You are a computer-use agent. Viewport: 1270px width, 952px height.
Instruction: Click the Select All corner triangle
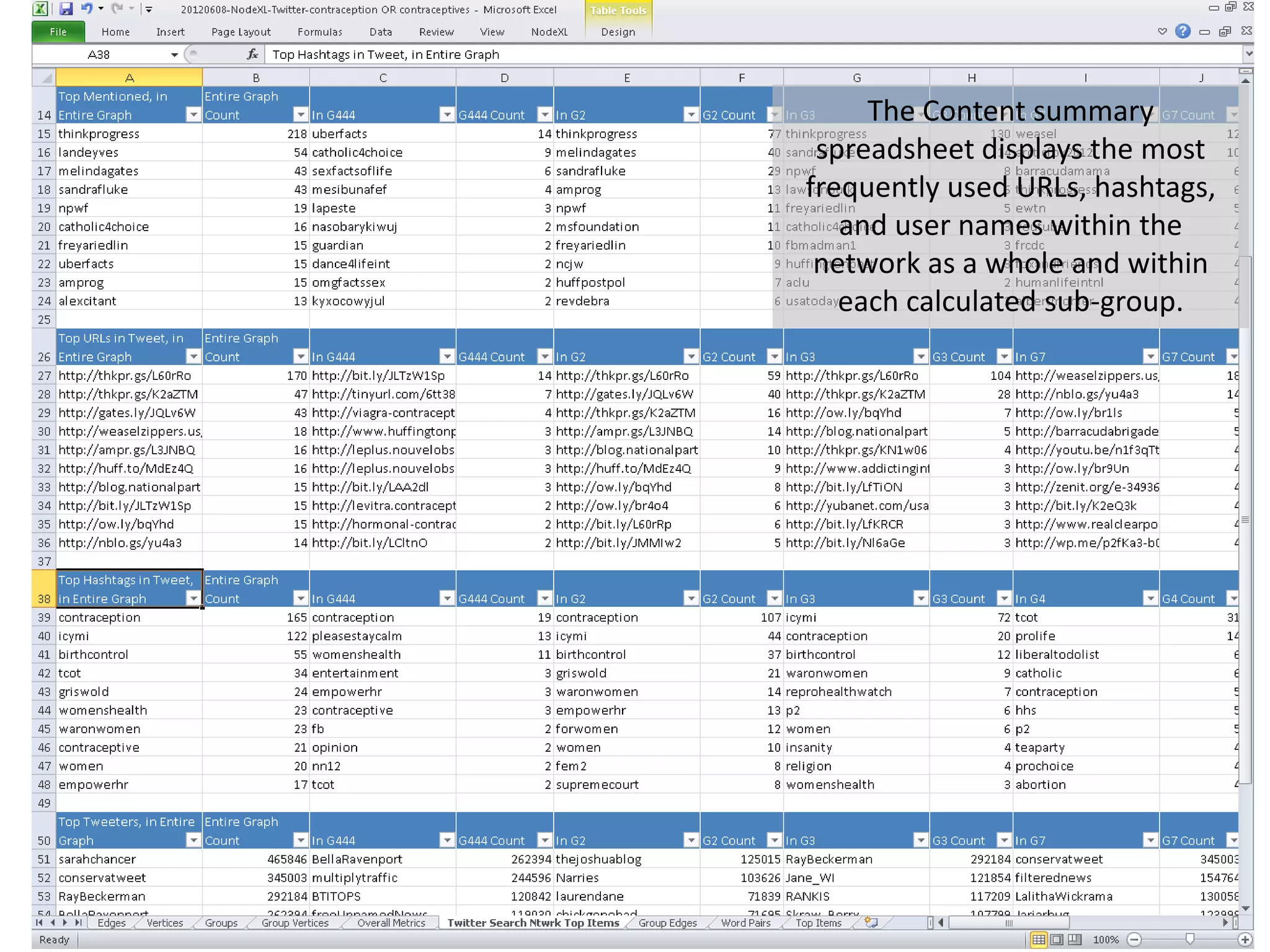pyautogui.click(x=46, y=78)
